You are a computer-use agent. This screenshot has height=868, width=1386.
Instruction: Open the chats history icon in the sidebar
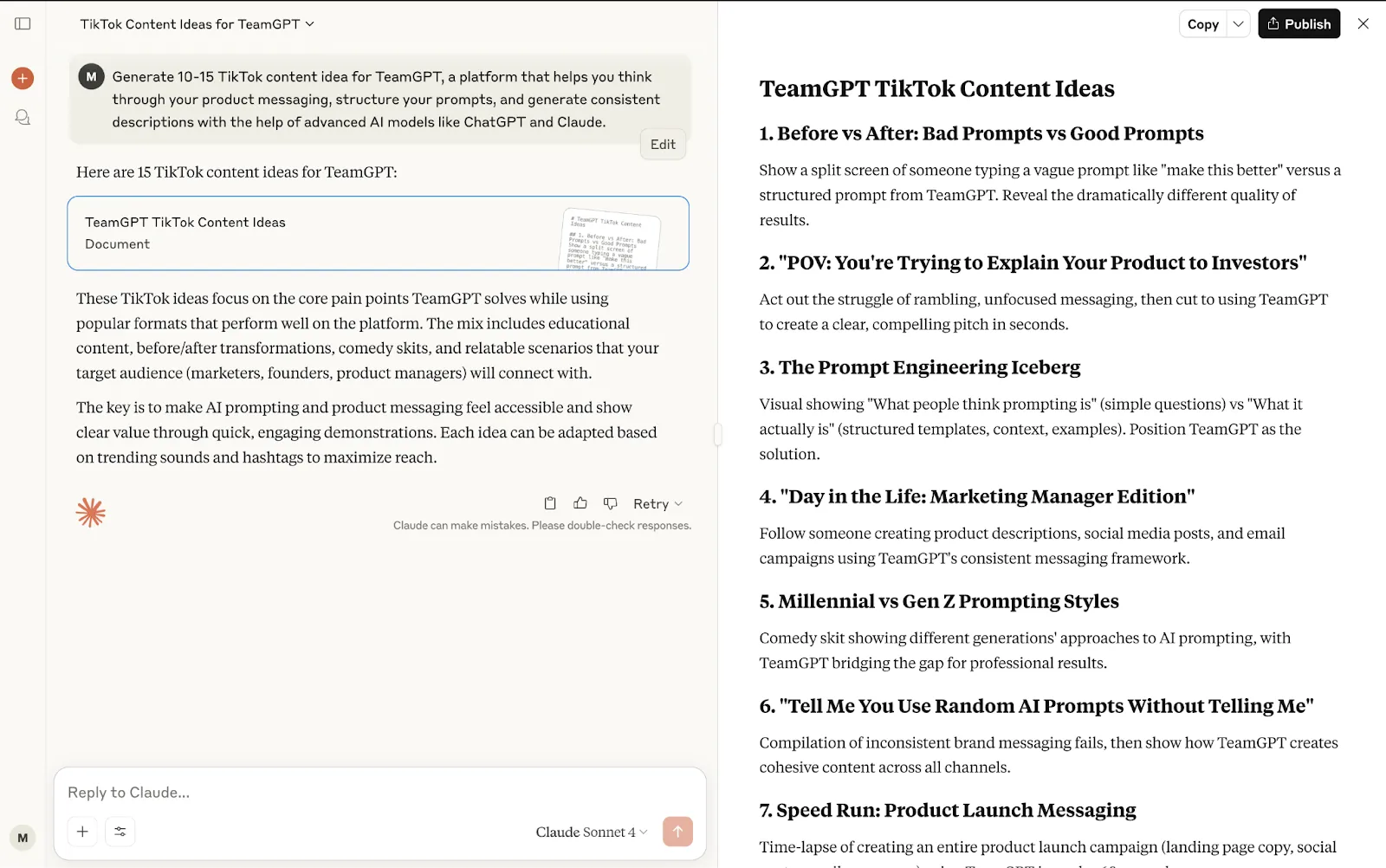[x=23, y=117]
